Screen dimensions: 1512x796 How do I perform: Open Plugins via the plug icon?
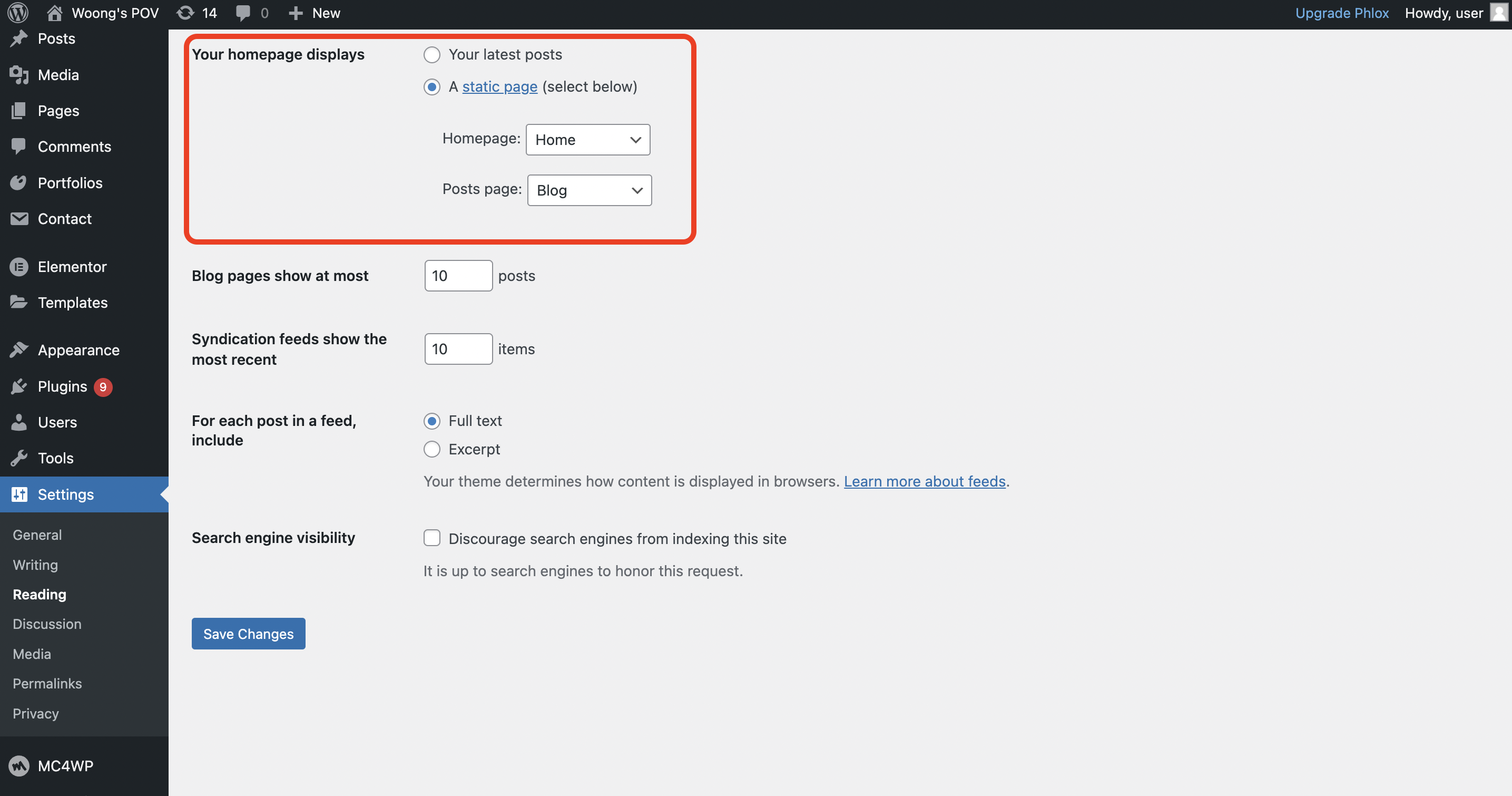19,386
